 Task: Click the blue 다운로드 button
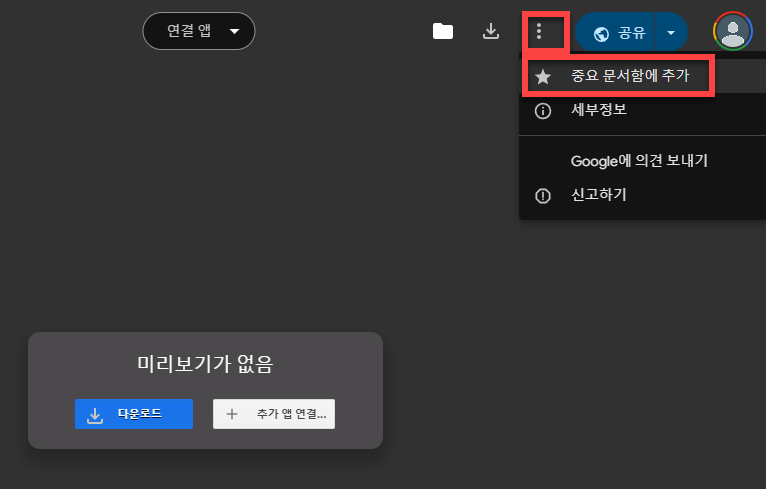click(134, 414)
